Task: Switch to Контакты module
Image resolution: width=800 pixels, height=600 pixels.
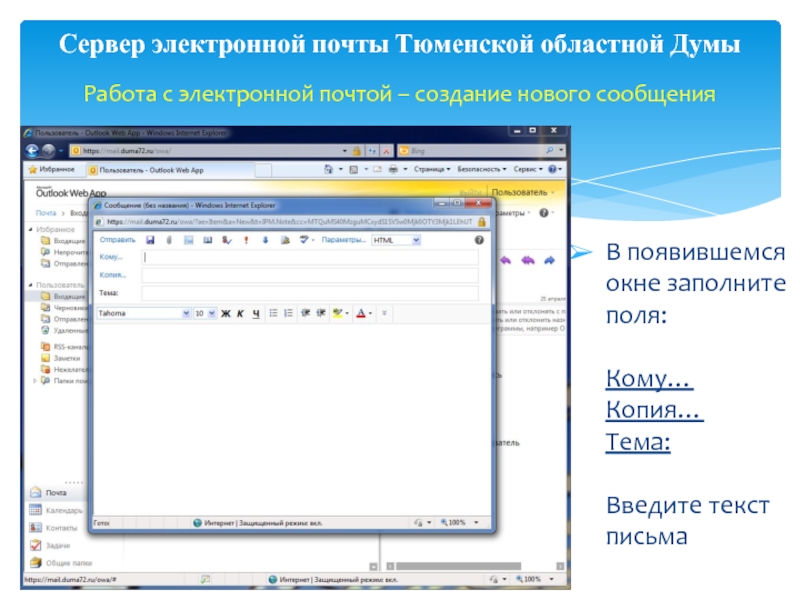Action: point(54,528)
